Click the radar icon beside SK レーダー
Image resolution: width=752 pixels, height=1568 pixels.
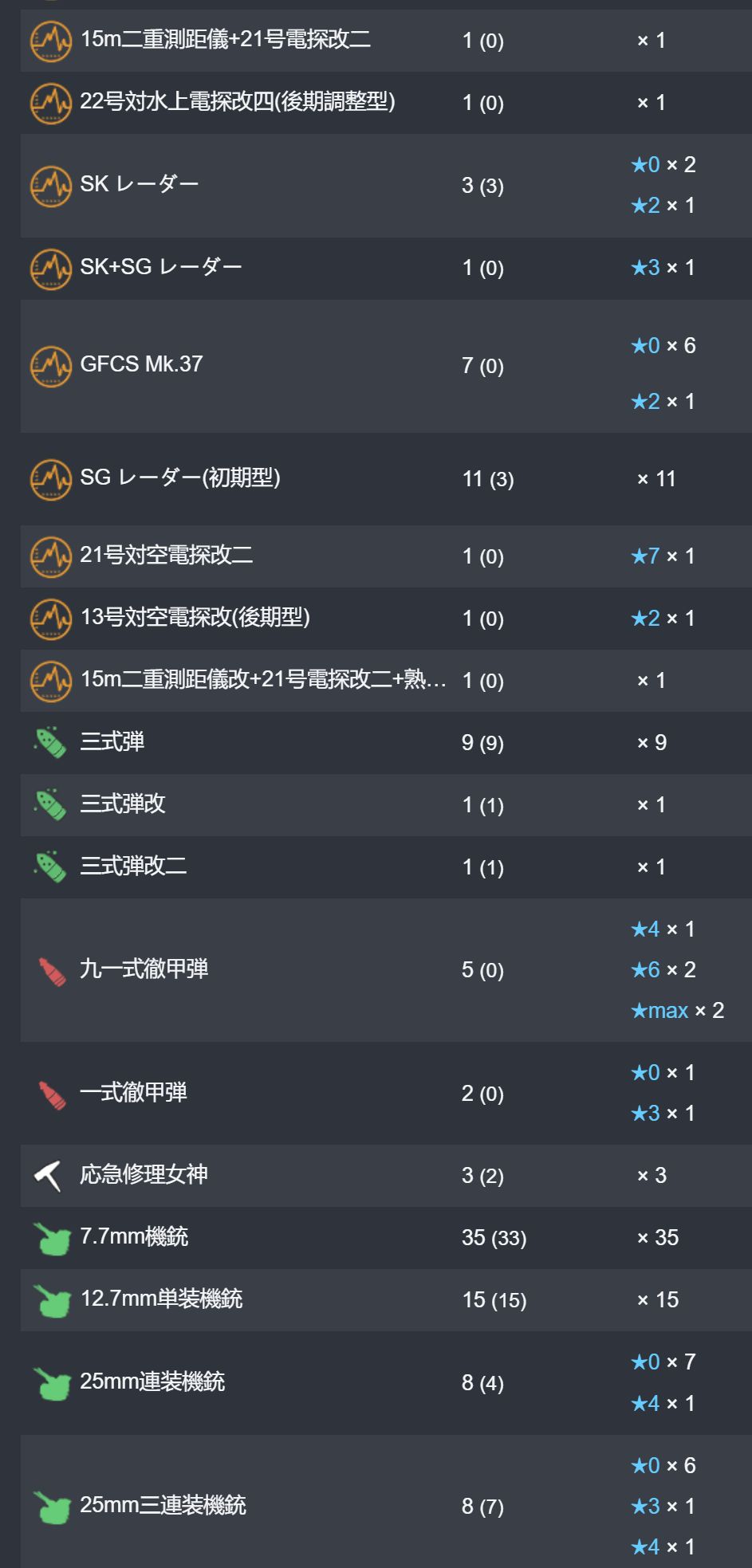tap(50, 185)
